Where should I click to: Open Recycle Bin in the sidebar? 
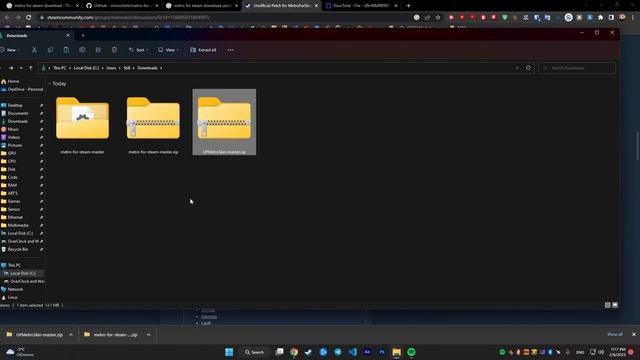[x=18, y=249]
